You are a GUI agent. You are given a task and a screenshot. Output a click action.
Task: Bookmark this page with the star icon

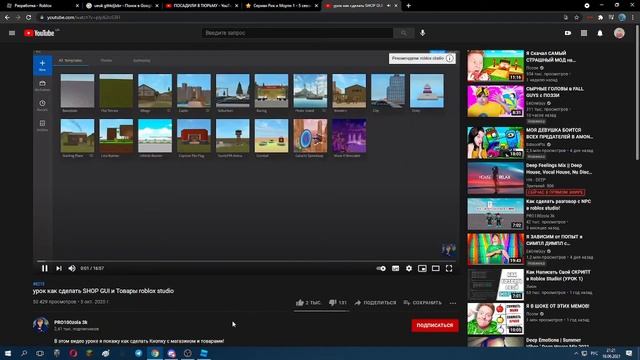click(576, 18)
